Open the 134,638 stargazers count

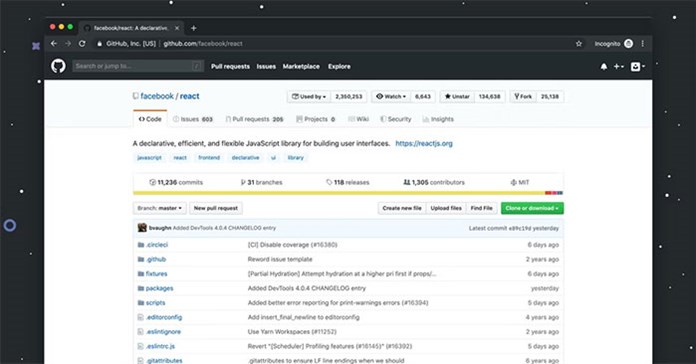pyautogui.click(x=490, y=96)
